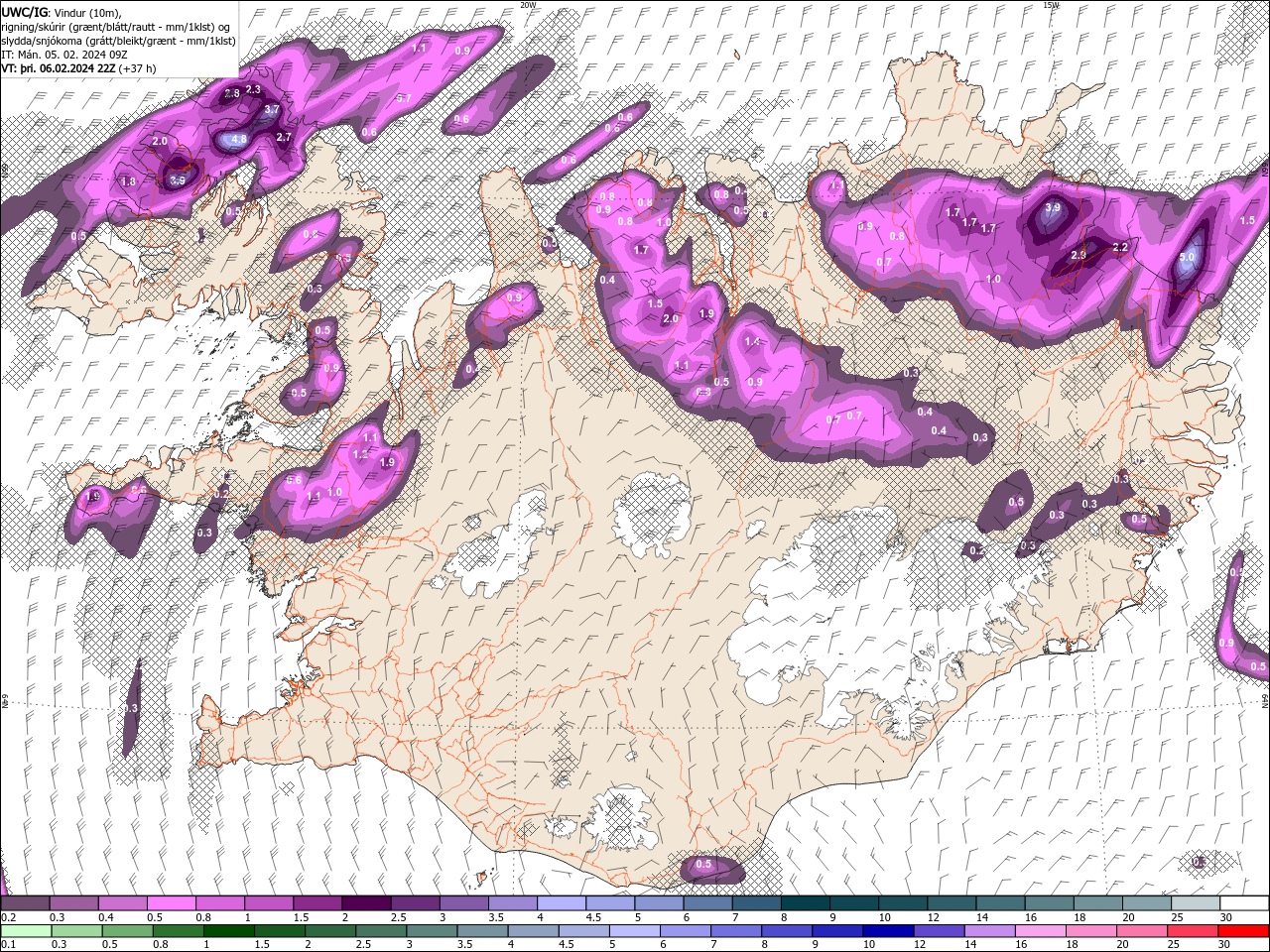Screen dimensions: 1270x952
Task: Click the pale green 0.1 swatch in lower legend
Action: click(25, 931)
